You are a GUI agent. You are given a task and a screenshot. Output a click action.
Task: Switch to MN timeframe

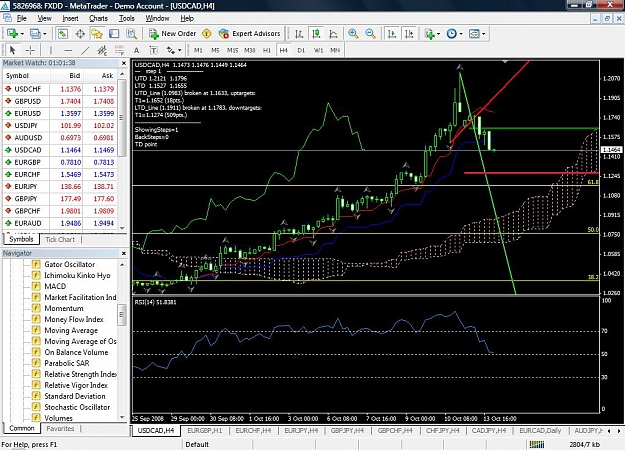click(x=335, y=50)
